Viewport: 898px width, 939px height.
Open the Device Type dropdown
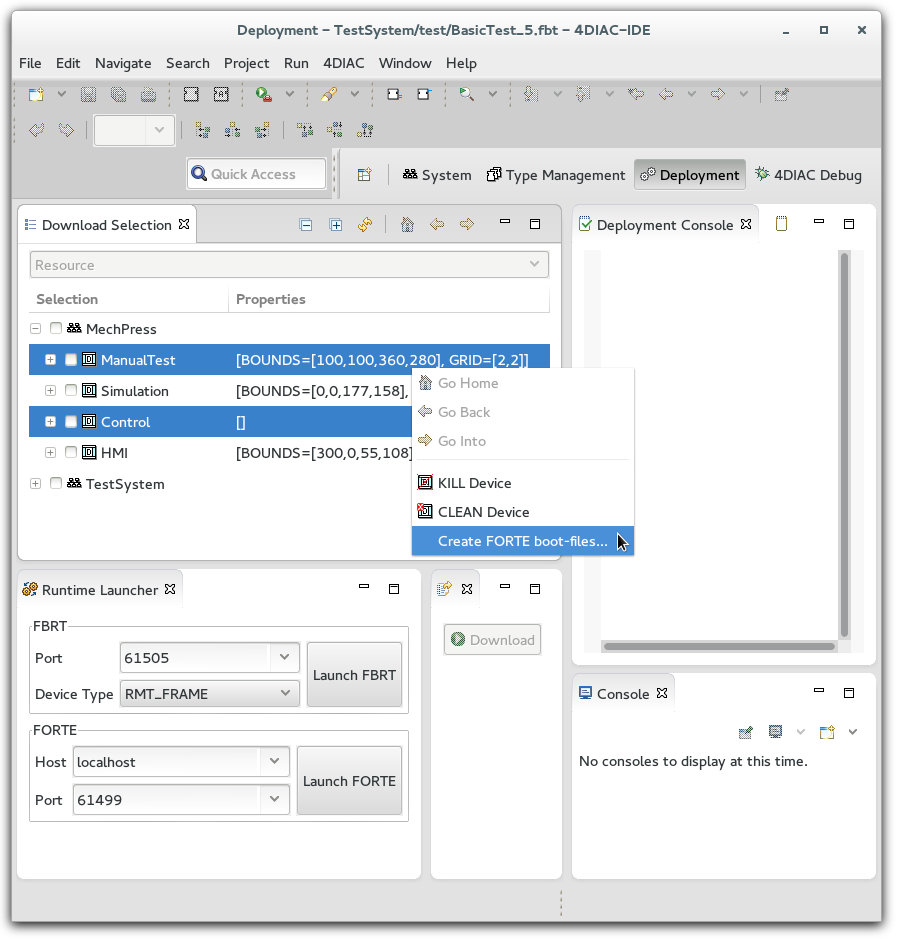click(x=284, y=693)
